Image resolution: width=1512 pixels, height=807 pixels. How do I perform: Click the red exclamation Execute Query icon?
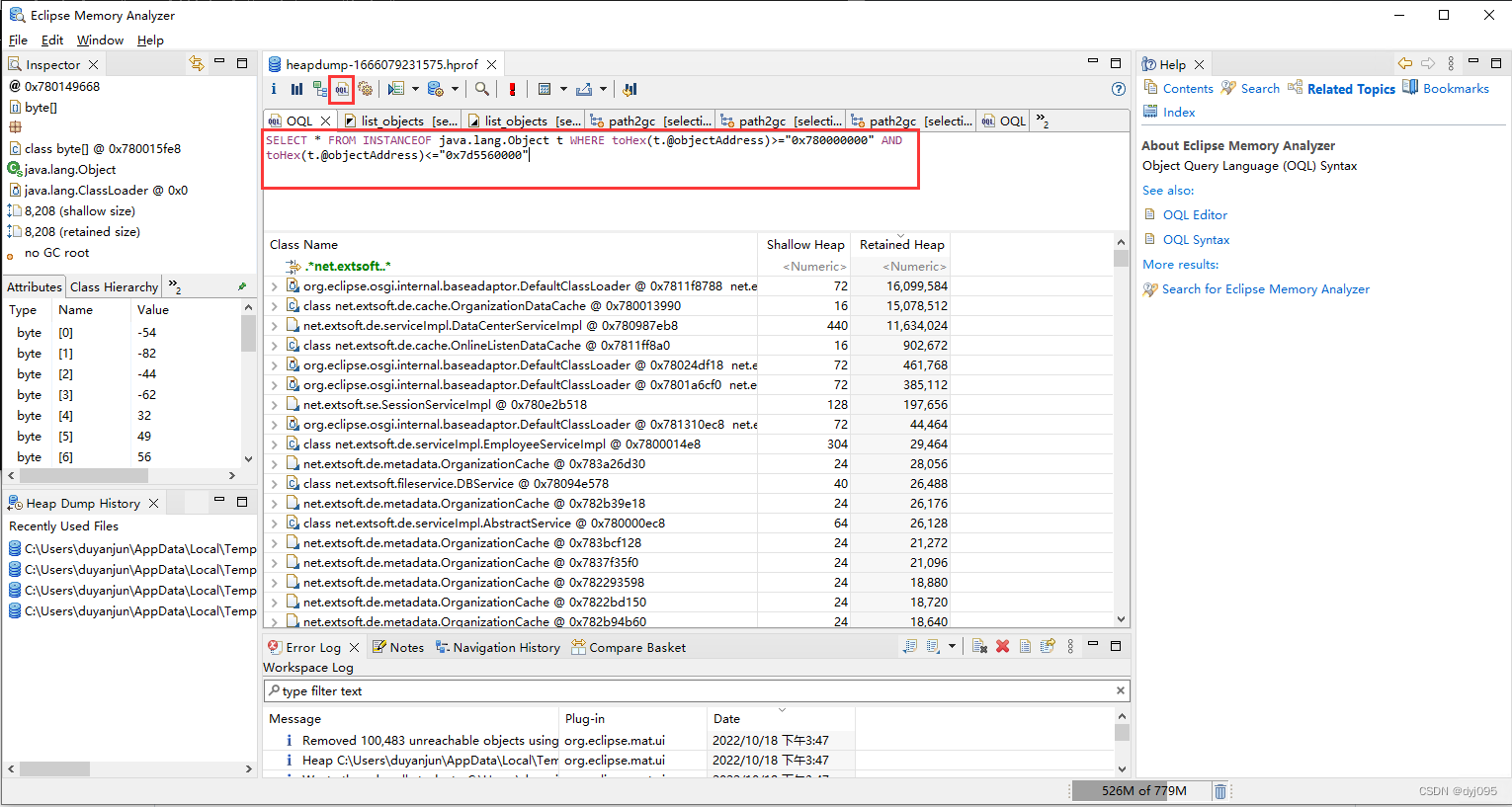coord(512,89)
